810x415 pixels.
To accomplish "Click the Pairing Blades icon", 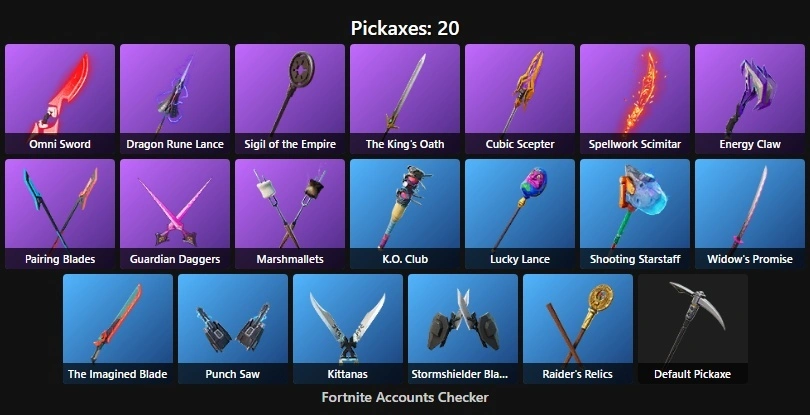I will click(x=60, y=214).
